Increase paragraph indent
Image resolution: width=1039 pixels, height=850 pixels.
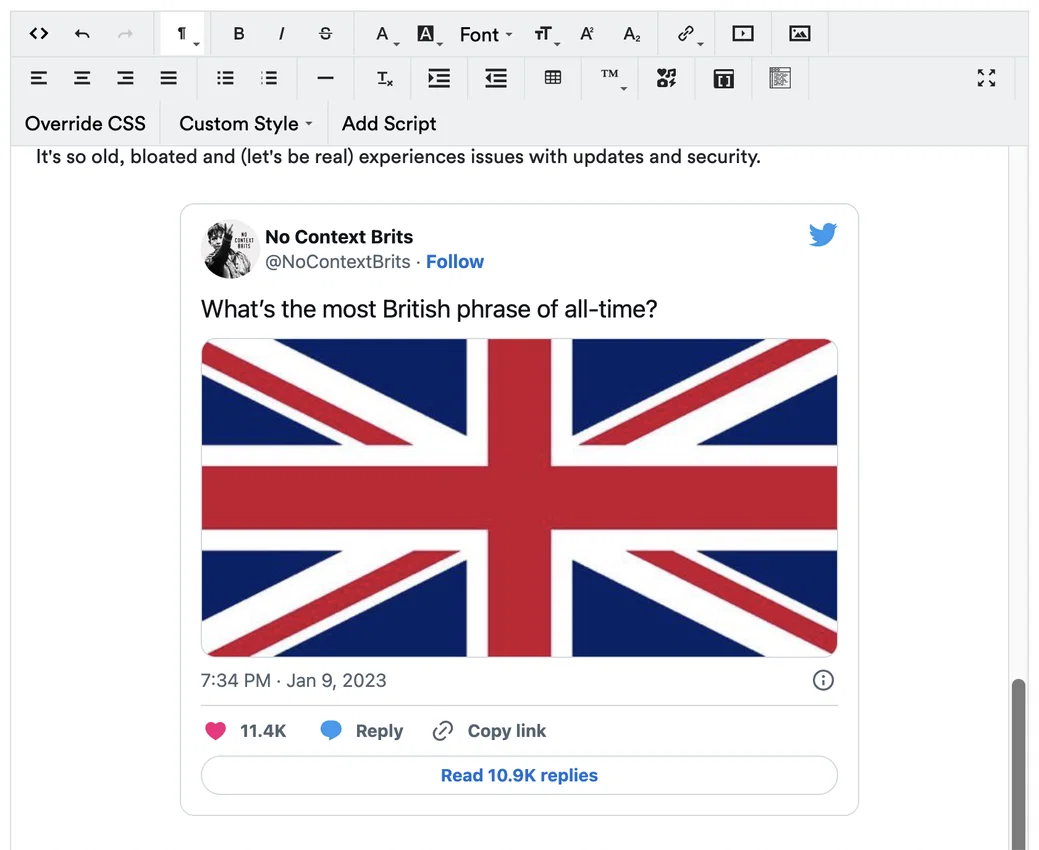coord(439,78)
